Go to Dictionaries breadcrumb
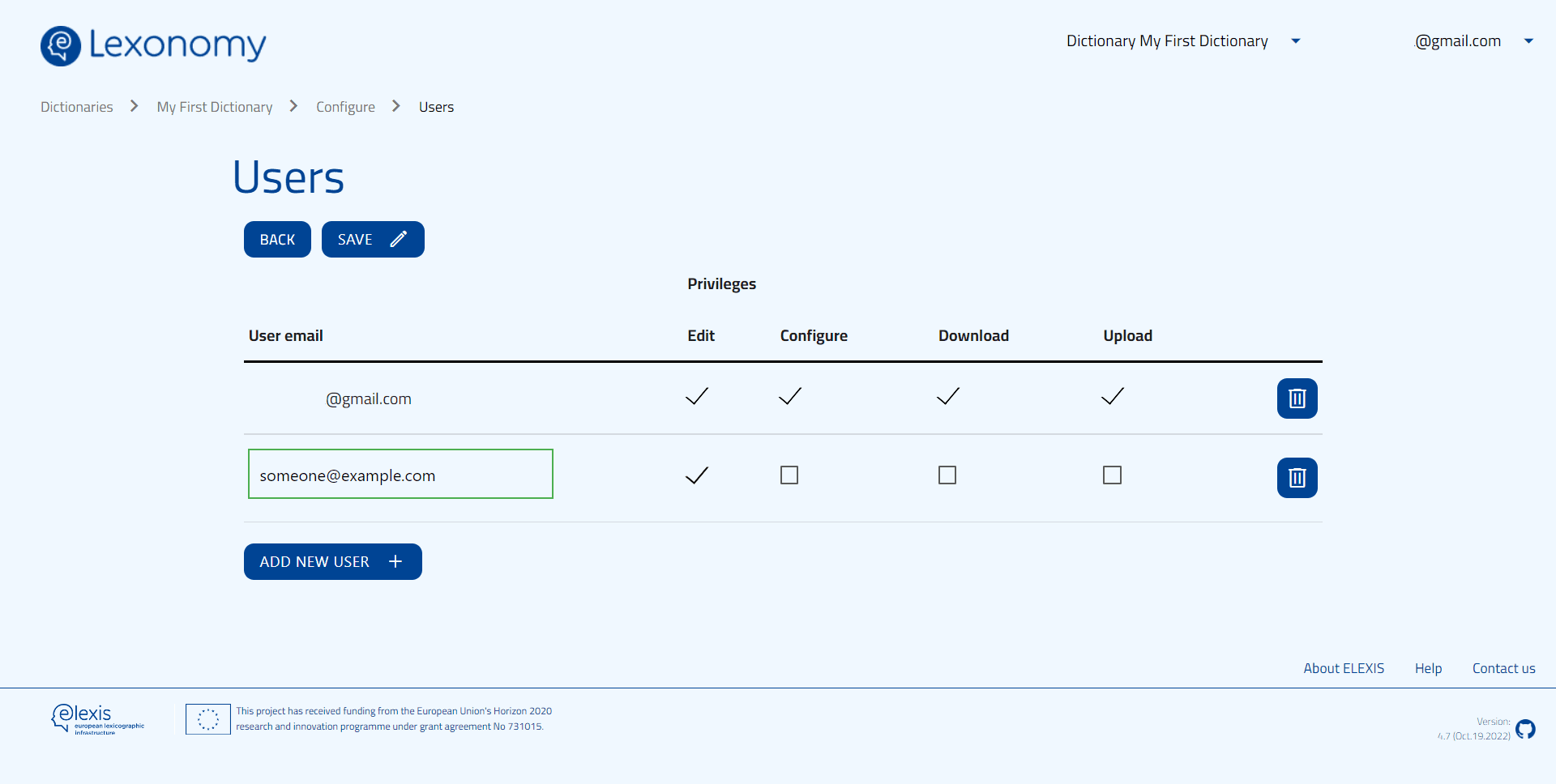The image size is (1556, 784). coord(77,107)
